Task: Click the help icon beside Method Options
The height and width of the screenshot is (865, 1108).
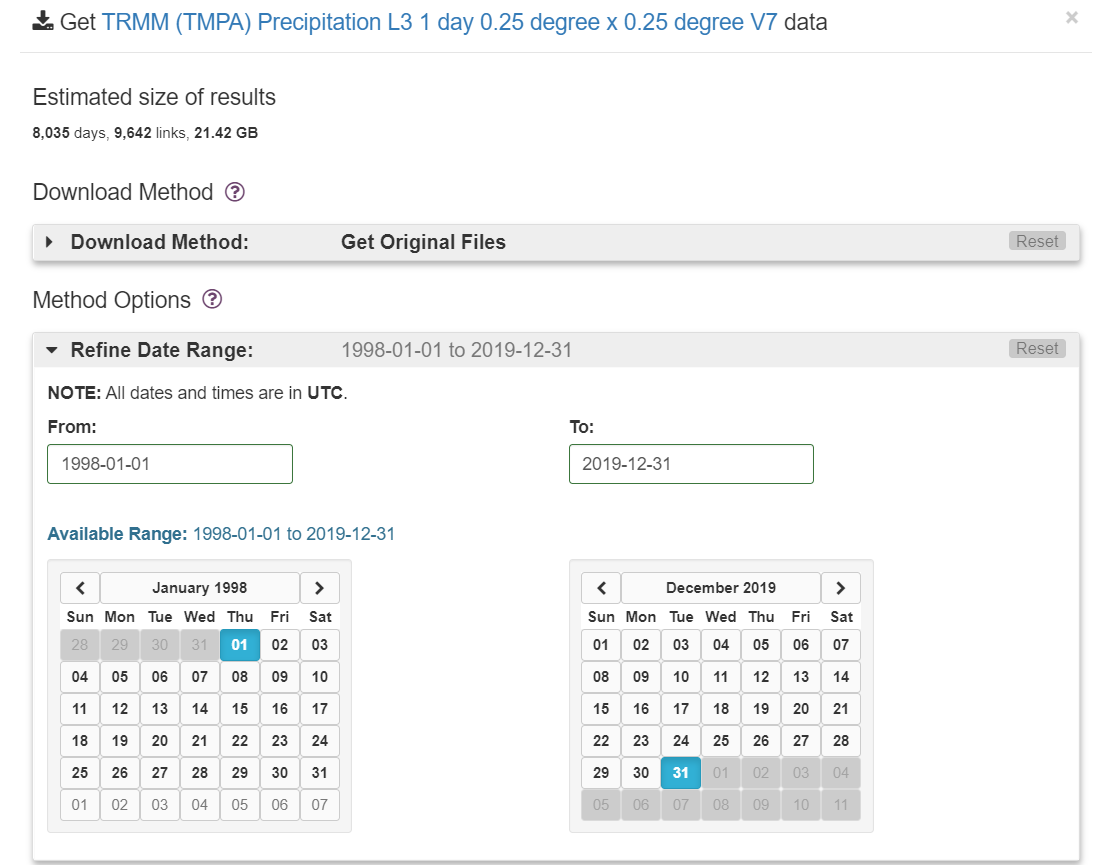Action: point(212,300)
